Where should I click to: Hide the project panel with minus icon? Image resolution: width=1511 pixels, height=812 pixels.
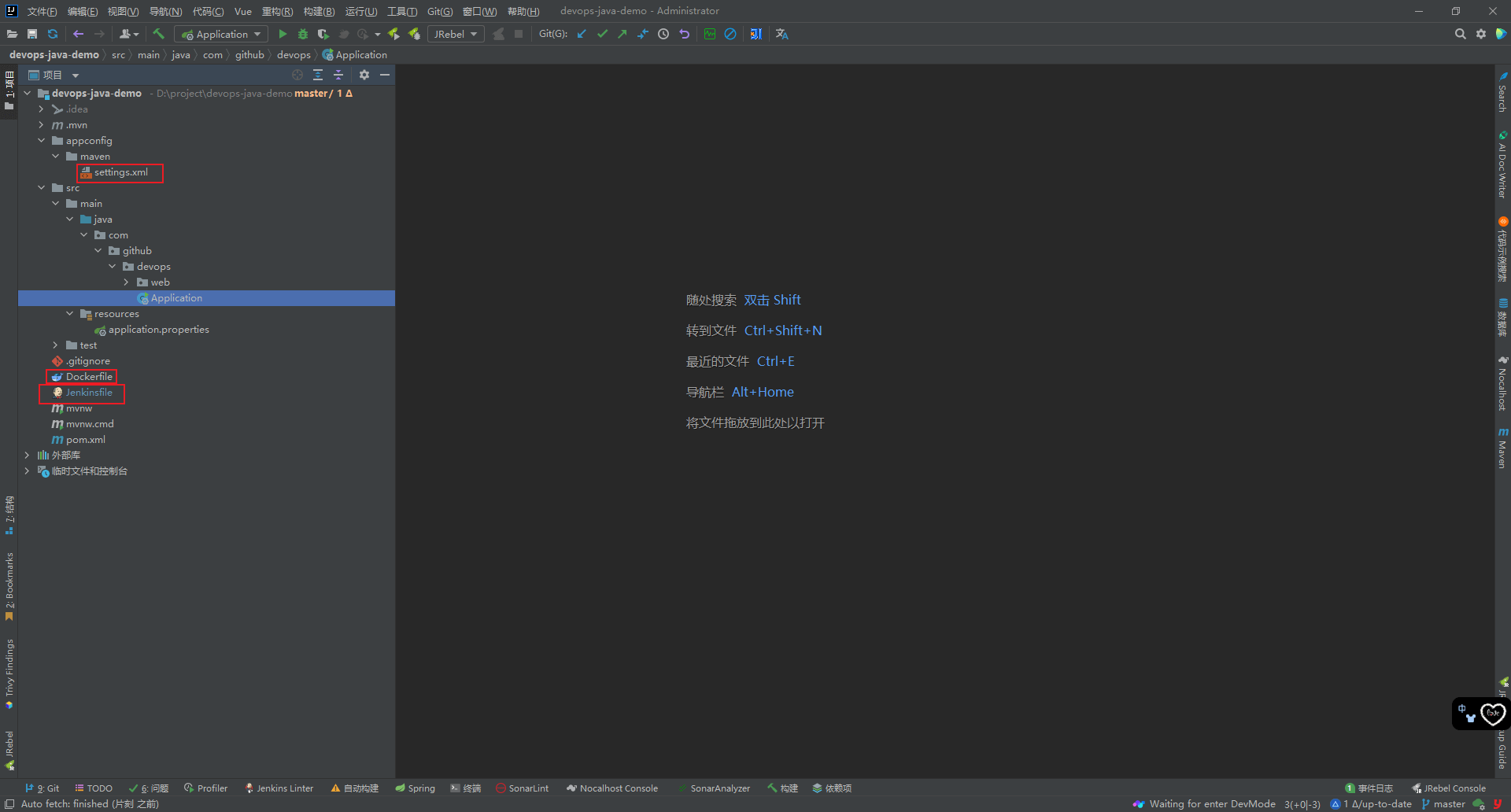[385, 75]
